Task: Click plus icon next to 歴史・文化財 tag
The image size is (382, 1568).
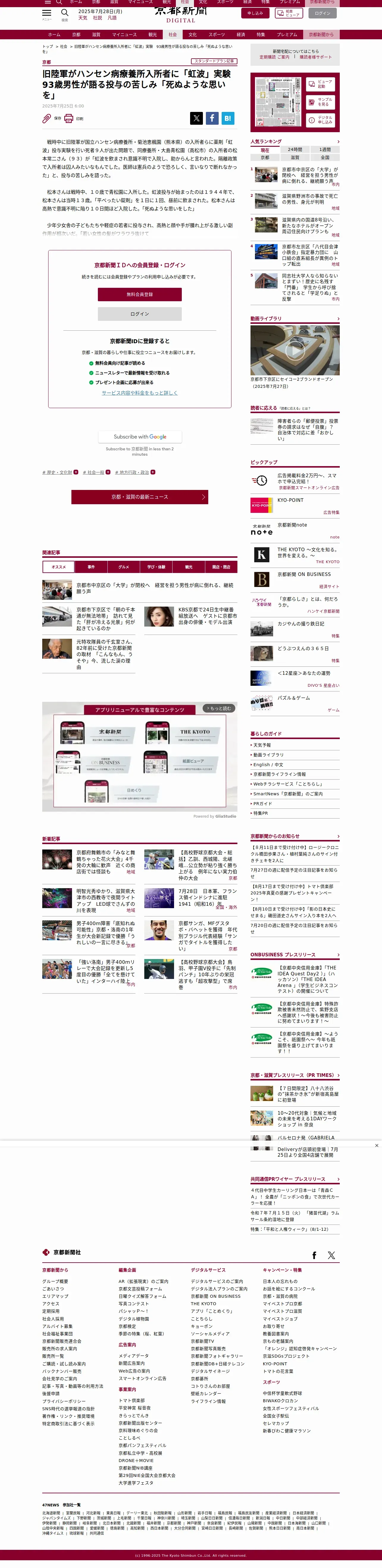Action: tap(76, 472)
